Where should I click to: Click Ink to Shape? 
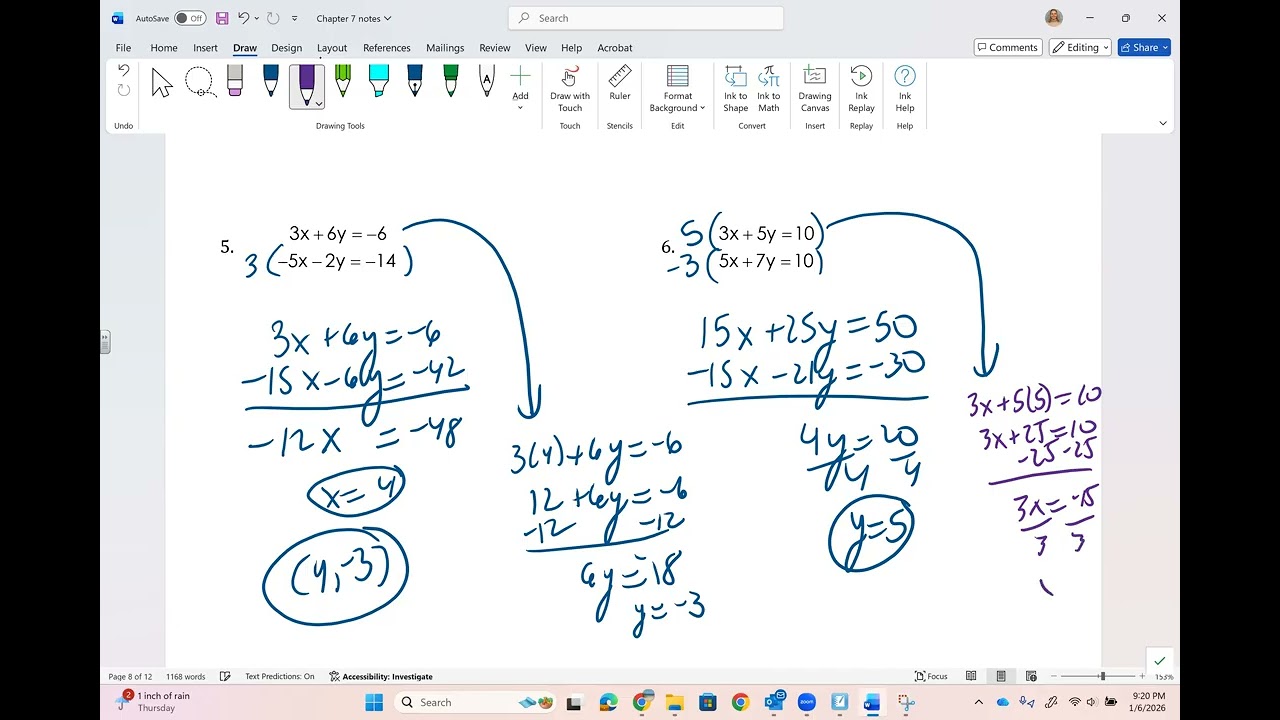point(736,90)
